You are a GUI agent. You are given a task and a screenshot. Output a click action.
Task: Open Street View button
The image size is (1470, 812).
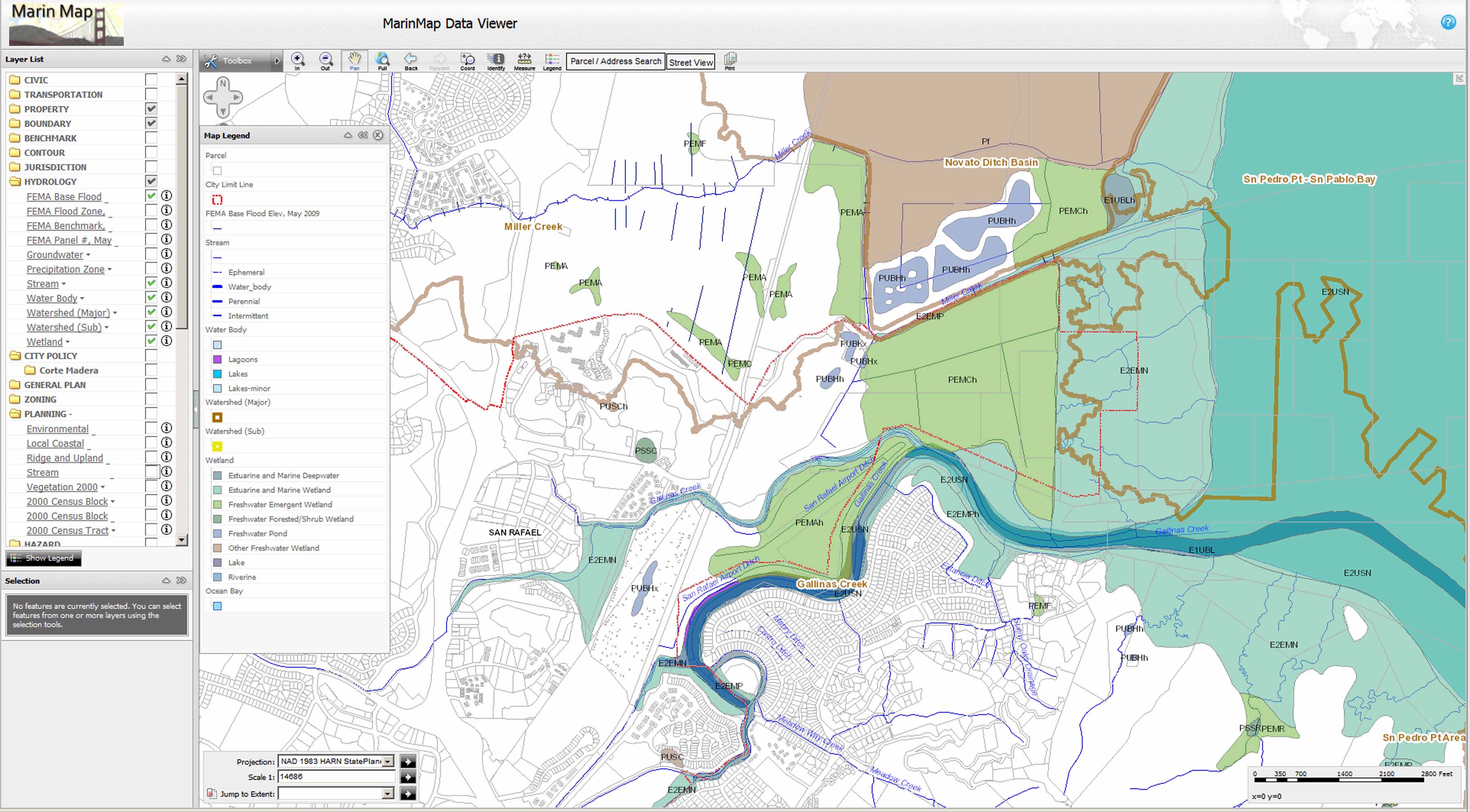690,62
